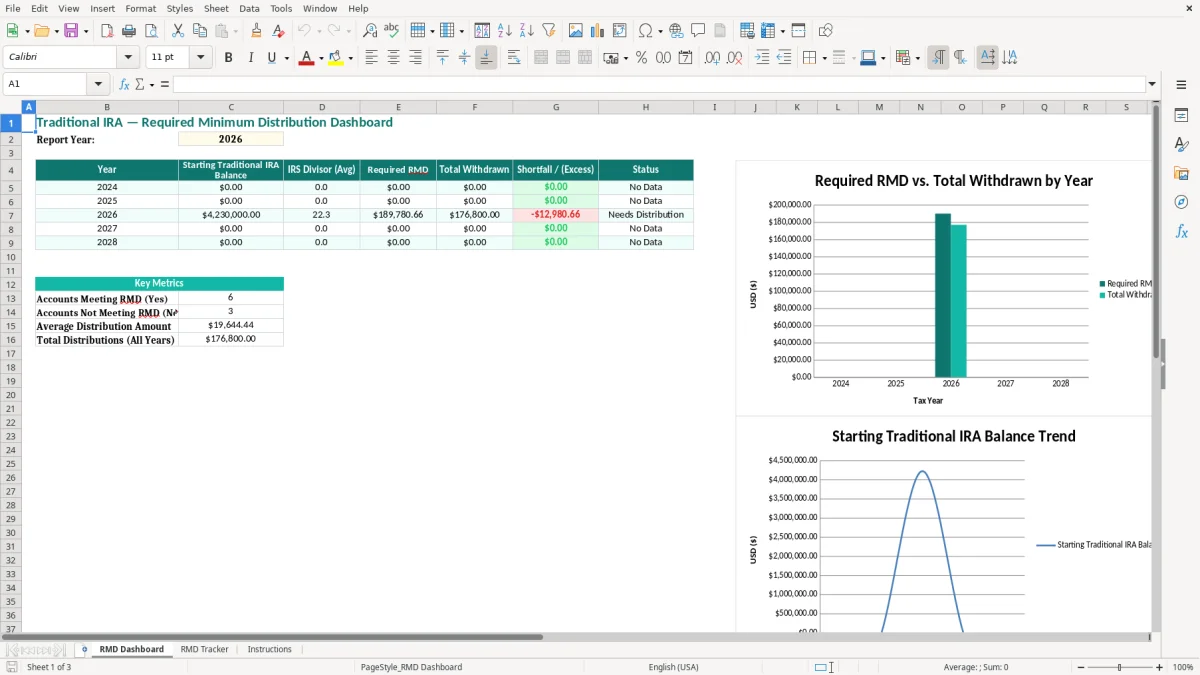The width and height of the screenshot is (1200, 675).
Task: Click the Insert Chart icon
Action: [x=598, y=31]
